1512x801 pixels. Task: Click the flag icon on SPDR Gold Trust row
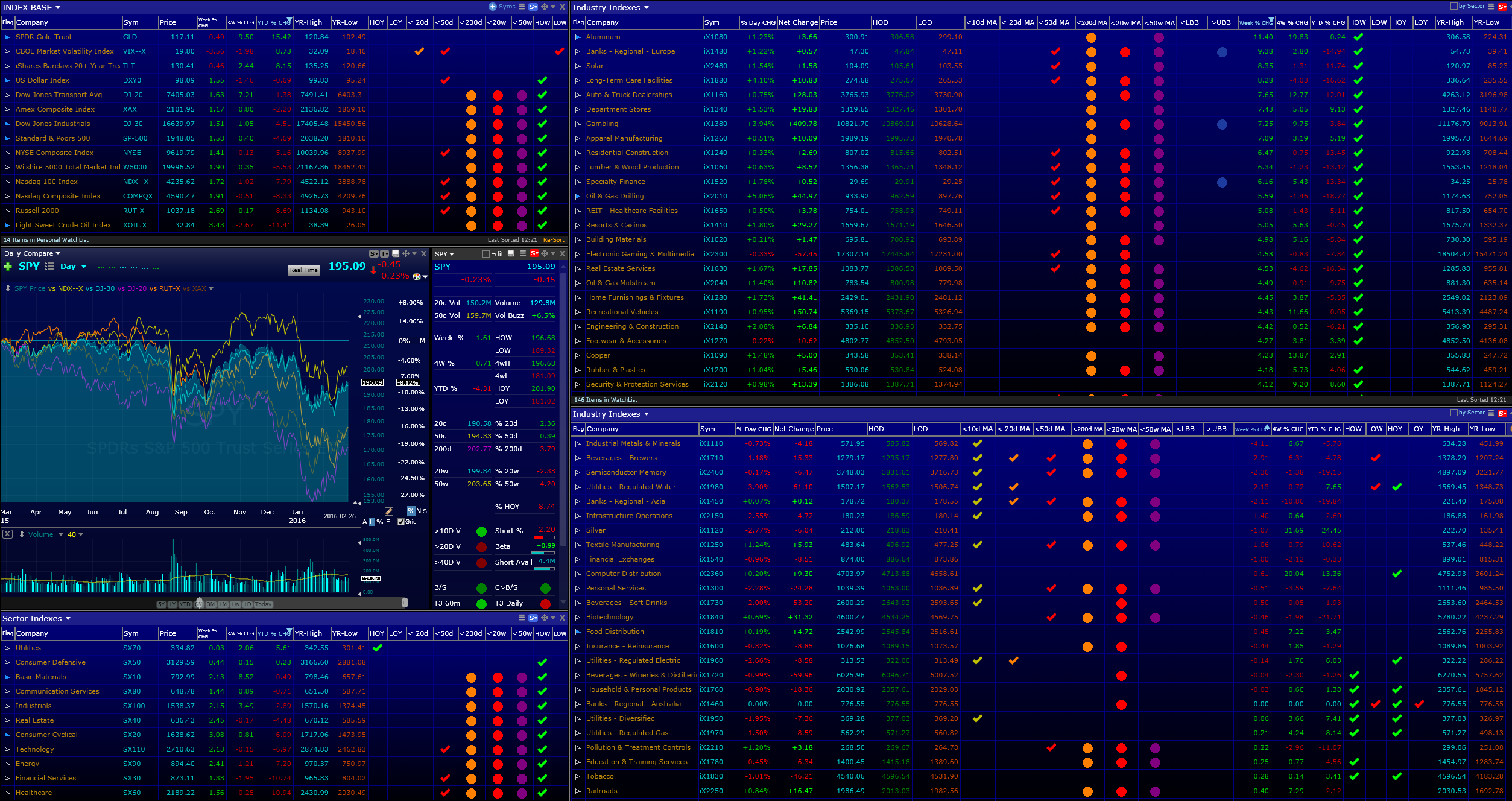[7, 37]
